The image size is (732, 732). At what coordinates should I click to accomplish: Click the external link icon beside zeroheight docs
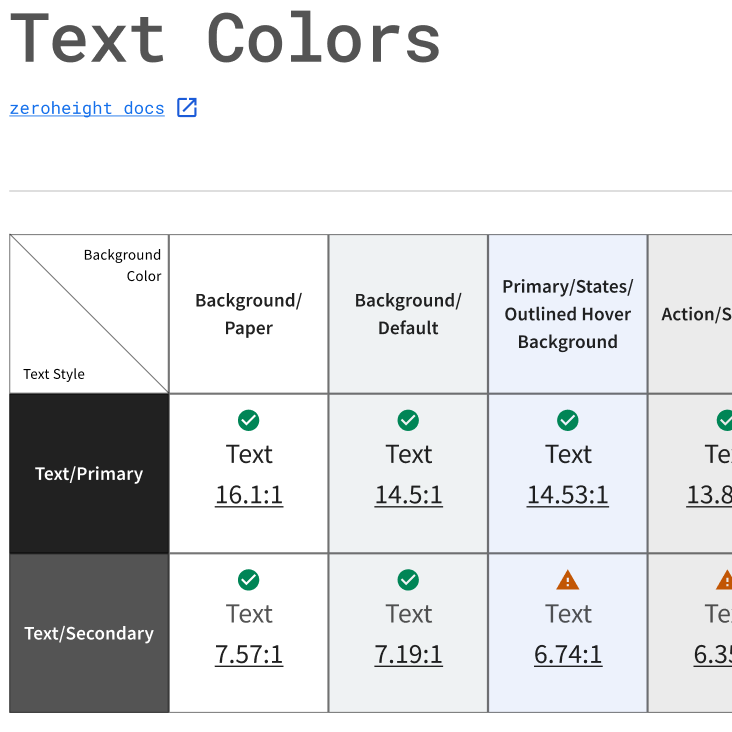[x=187, y=107]
